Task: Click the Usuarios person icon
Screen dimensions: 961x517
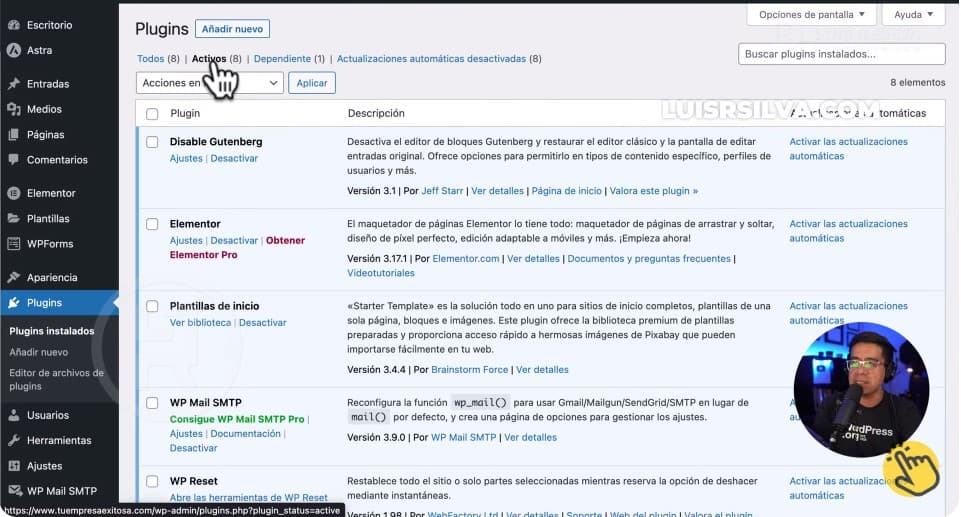Action: pyautogui.click(x=13, y=415)
